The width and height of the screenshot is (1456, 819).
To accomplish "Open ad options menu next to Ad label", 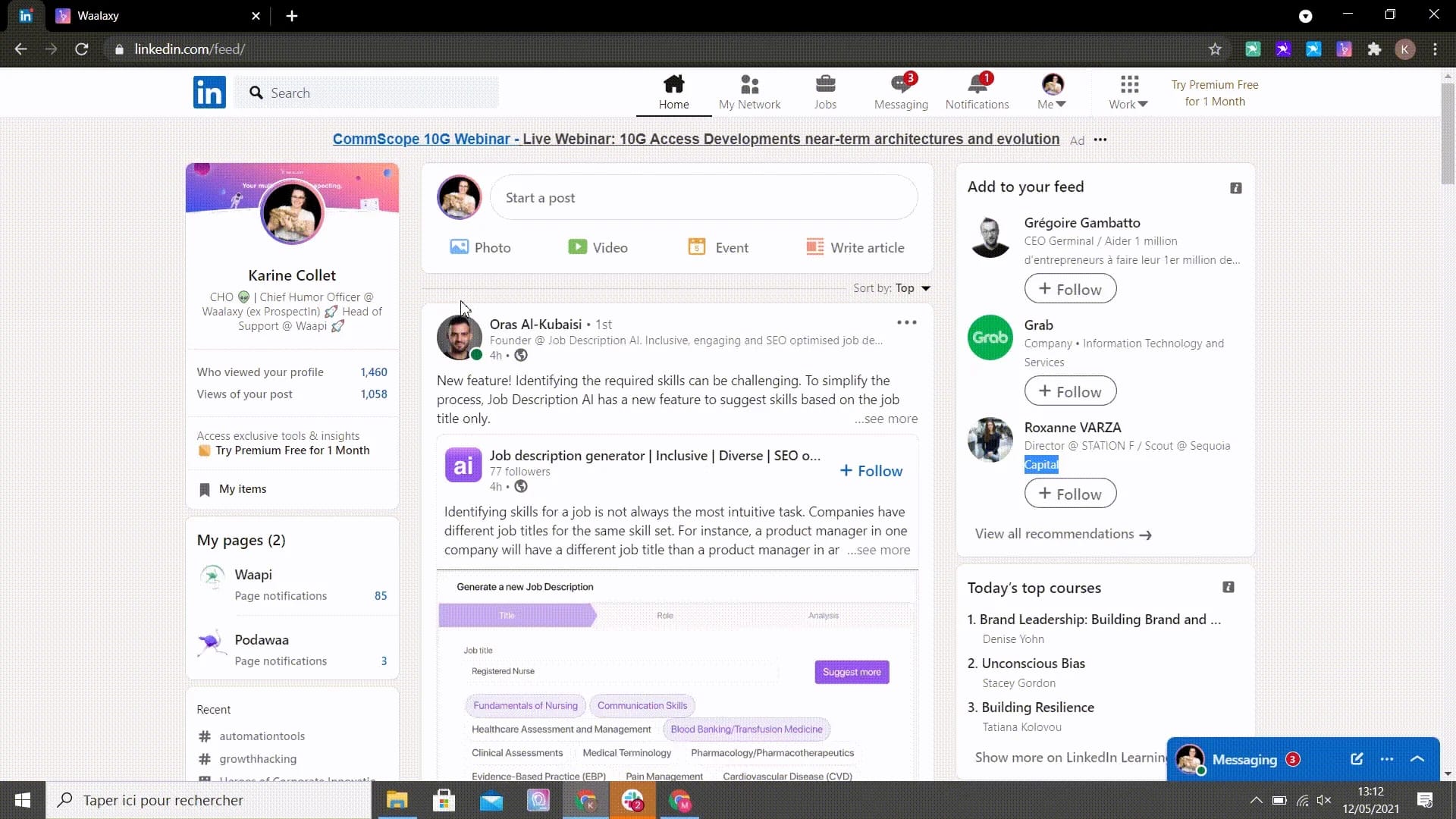I will [1100, 140].
